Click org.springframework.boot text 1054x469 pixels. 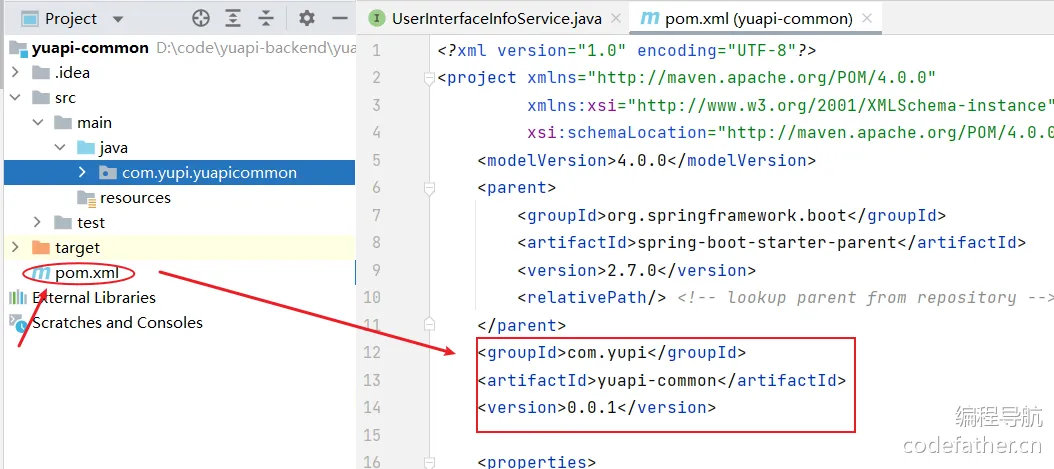point(727,216)
